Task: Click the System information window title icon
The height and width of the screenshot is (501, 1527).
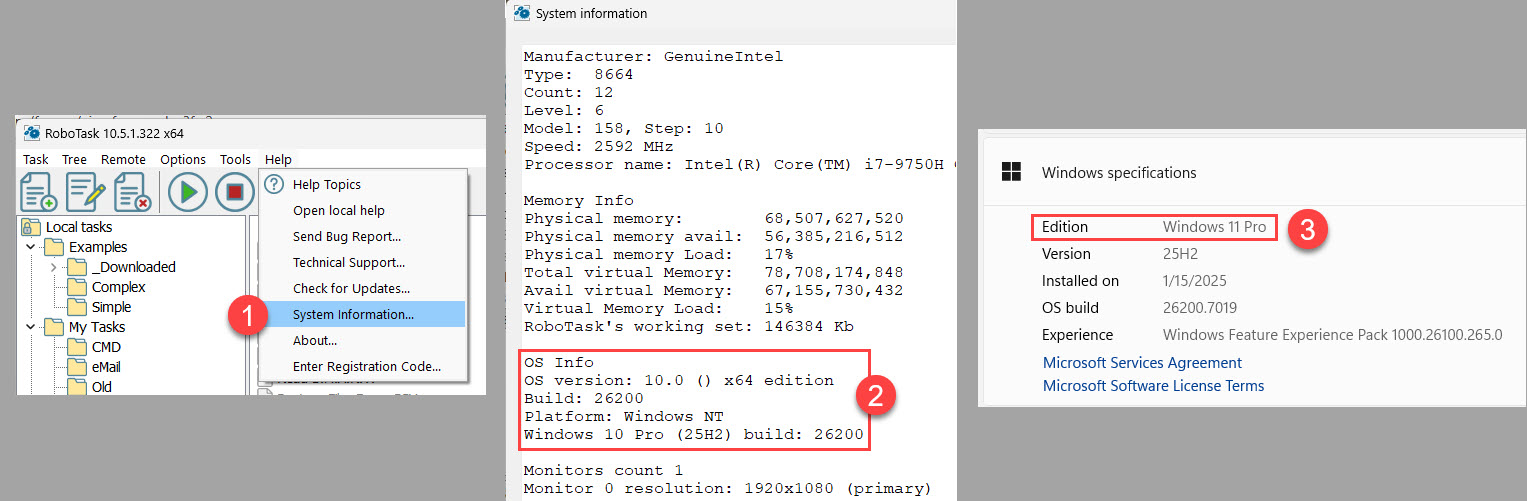Action: point(522,13)
